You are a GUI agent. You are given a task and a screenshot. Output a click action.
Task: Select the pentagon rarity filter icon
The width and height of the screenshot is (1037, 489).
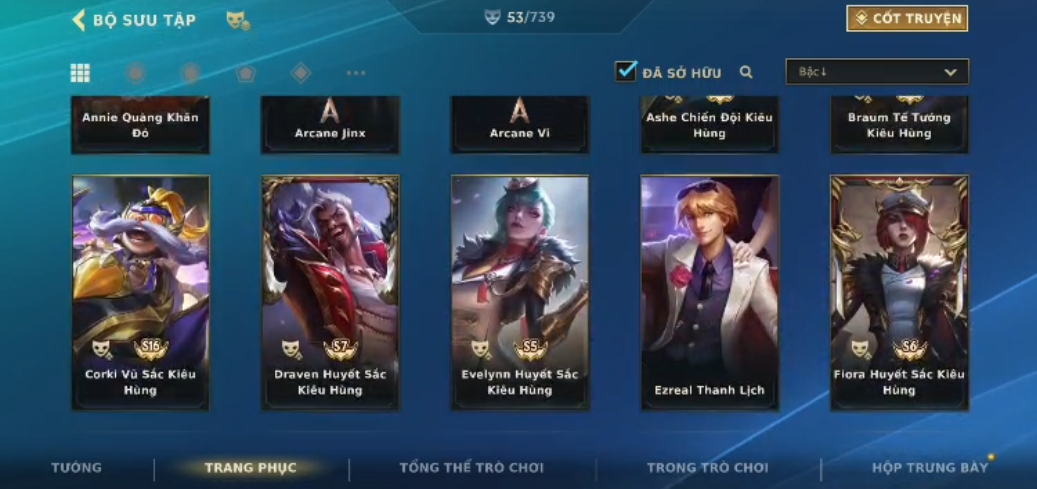(245, 73)
